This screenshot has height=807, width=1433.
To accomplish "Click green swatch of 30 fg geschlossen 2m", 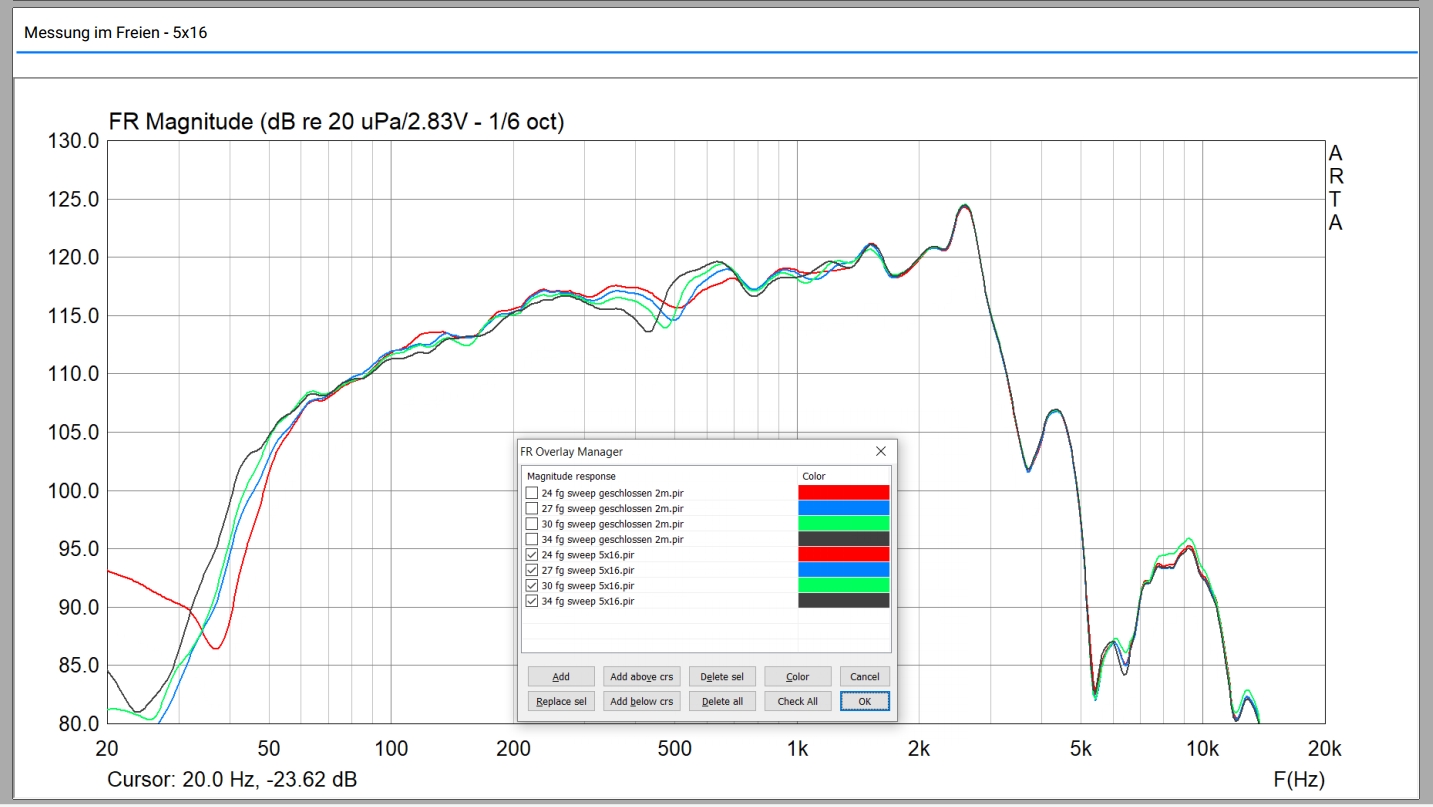I will (x=844, y=524).
